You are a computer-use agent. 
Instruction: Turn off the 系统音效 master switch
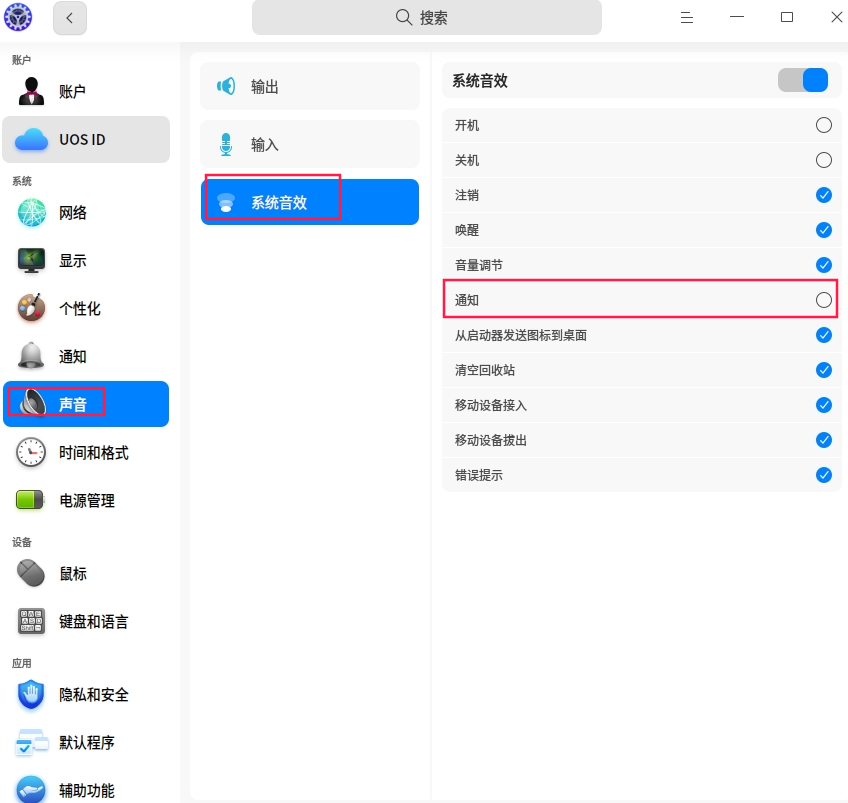803,81
